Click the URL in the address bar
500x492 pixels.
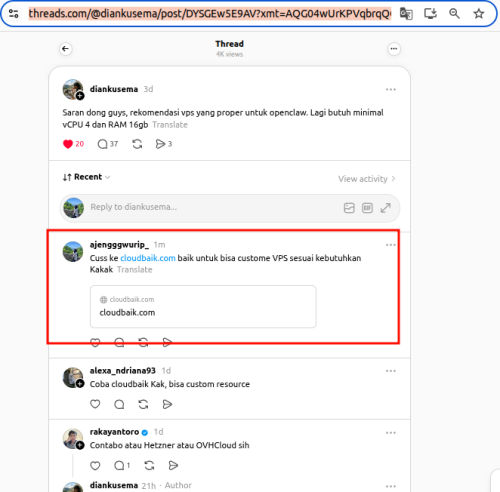210,14
